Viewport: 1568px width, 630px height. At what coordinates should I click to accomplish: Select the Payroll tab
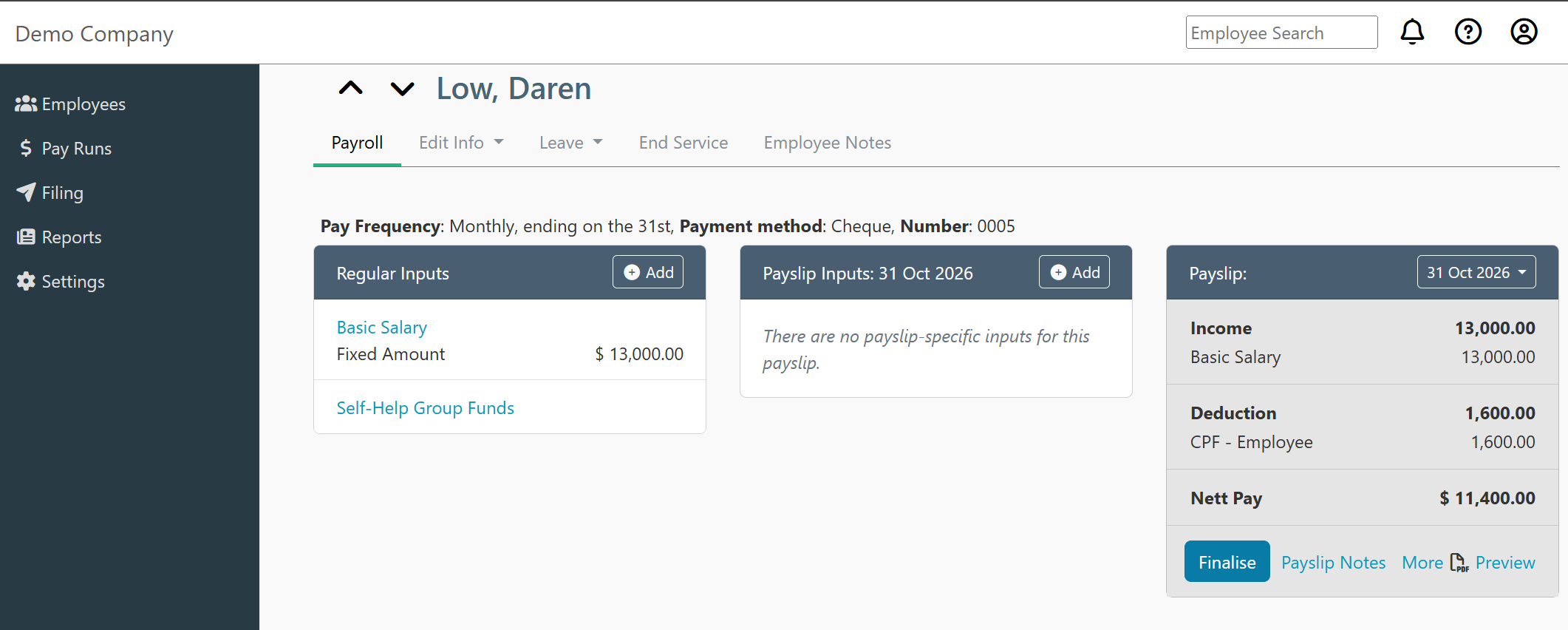pyautogui.click(x=357, y=143)
